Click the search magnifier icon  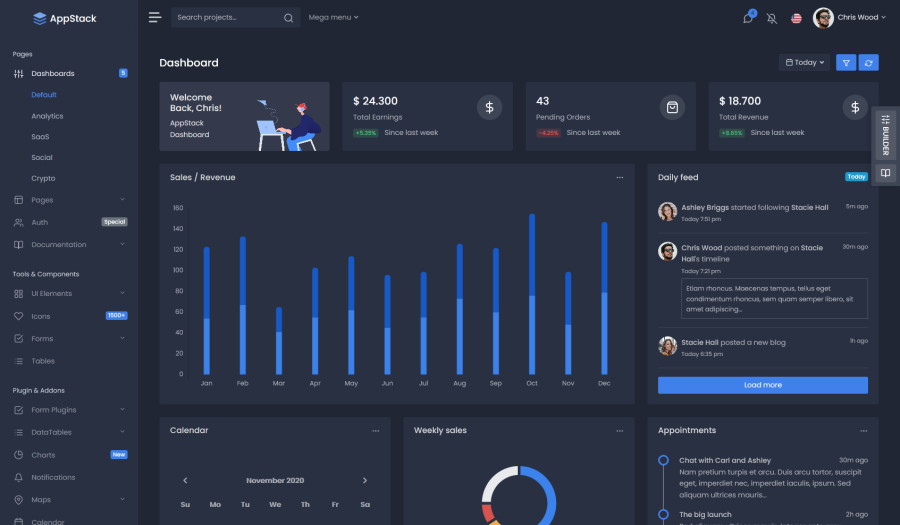(288, 18)
